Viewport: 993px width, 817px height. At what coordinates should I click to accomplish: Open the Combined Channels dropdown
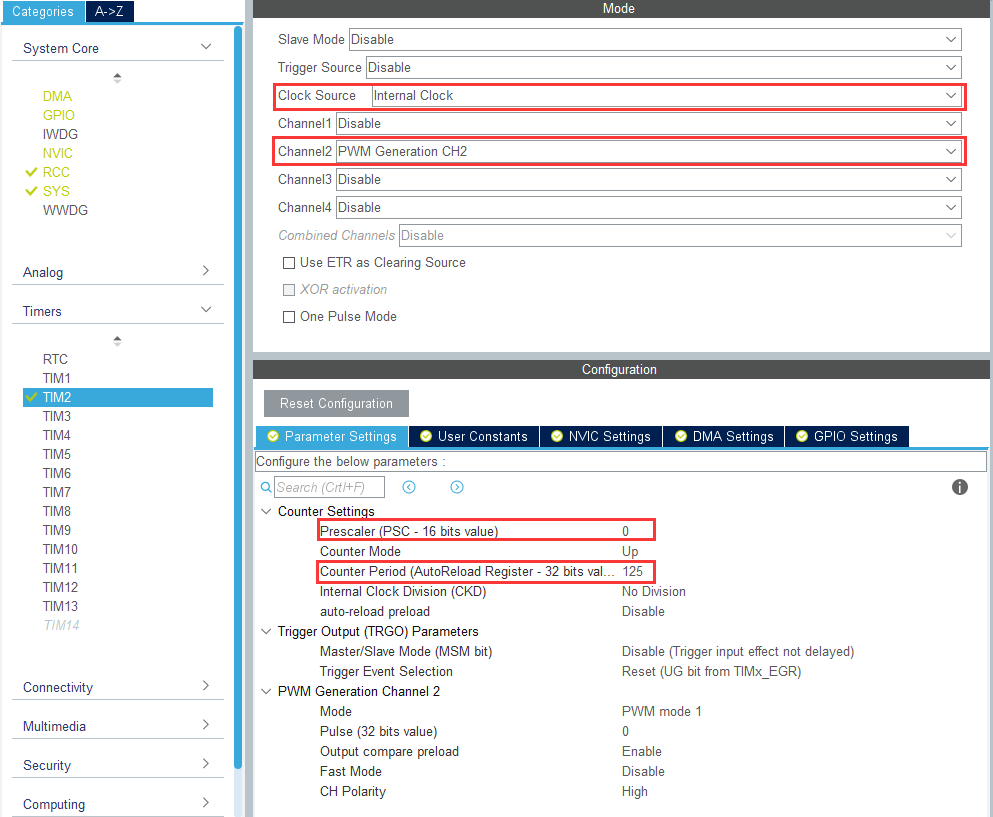click(x=680, y=236)
